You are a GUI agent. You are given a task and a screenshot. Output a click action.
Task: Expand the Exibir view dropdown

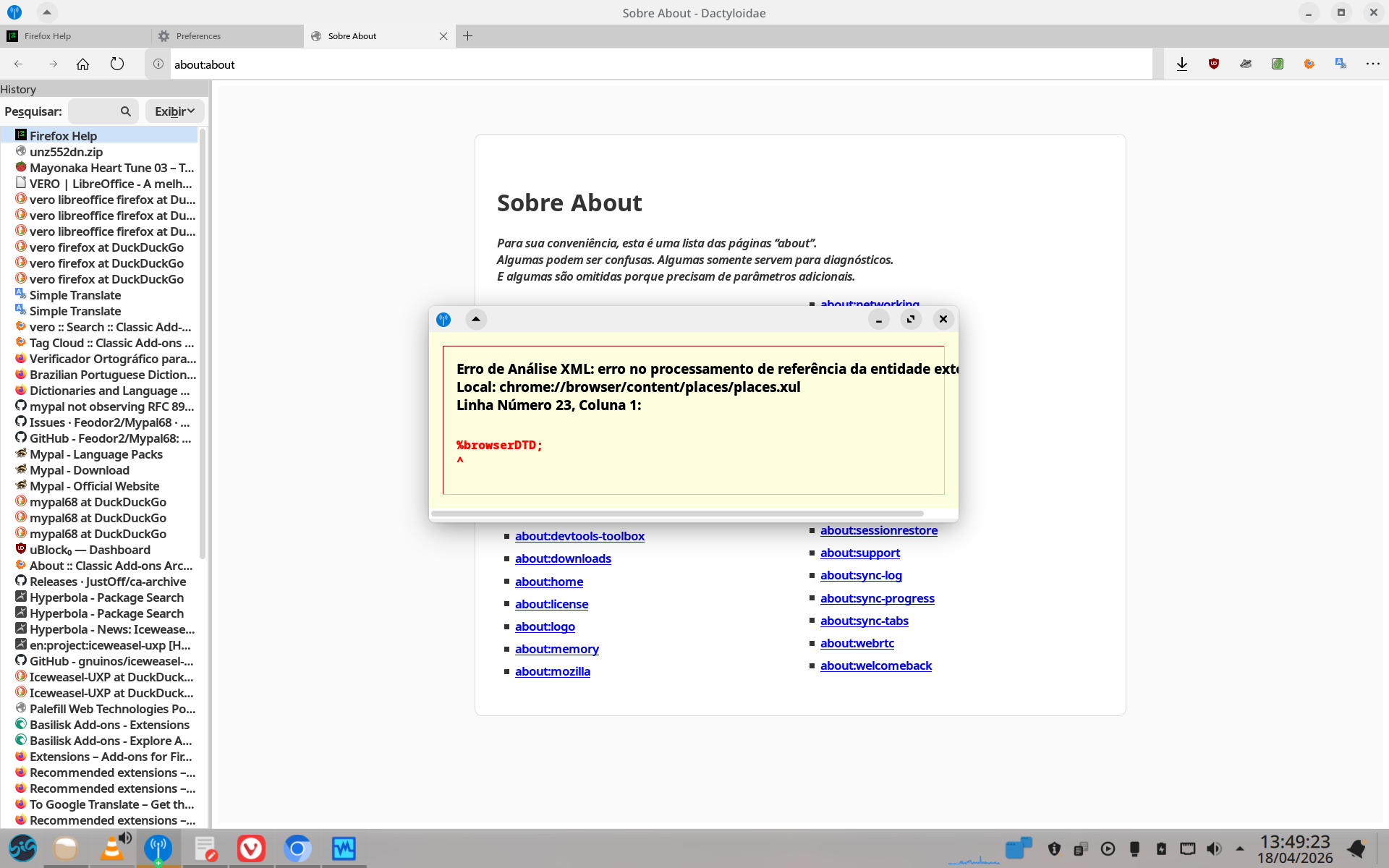point(174,111)
